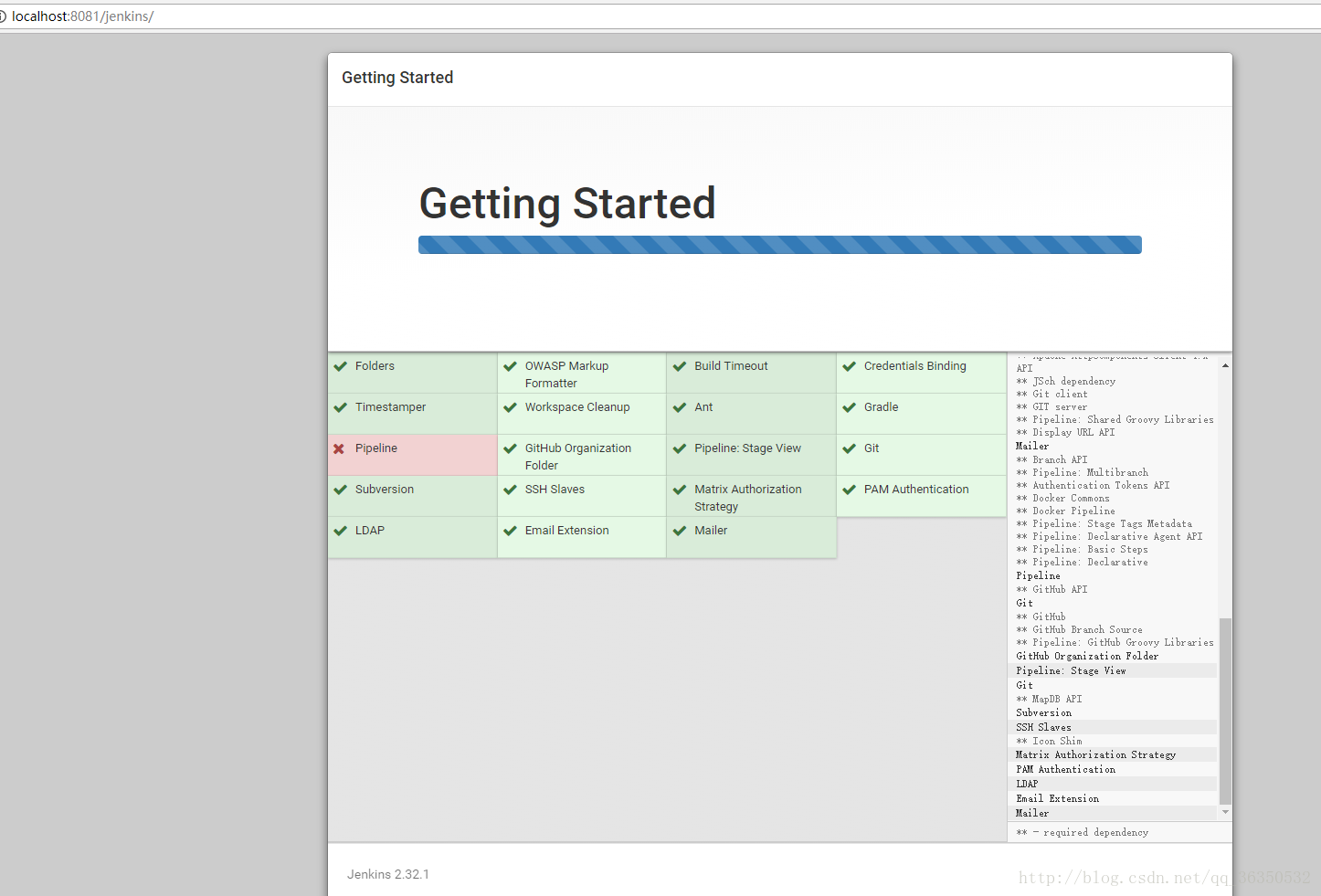Click the install log scrollbar up arrow
The width and height of the screenshot is (1321, 896).
click(x=1225, y=365)
